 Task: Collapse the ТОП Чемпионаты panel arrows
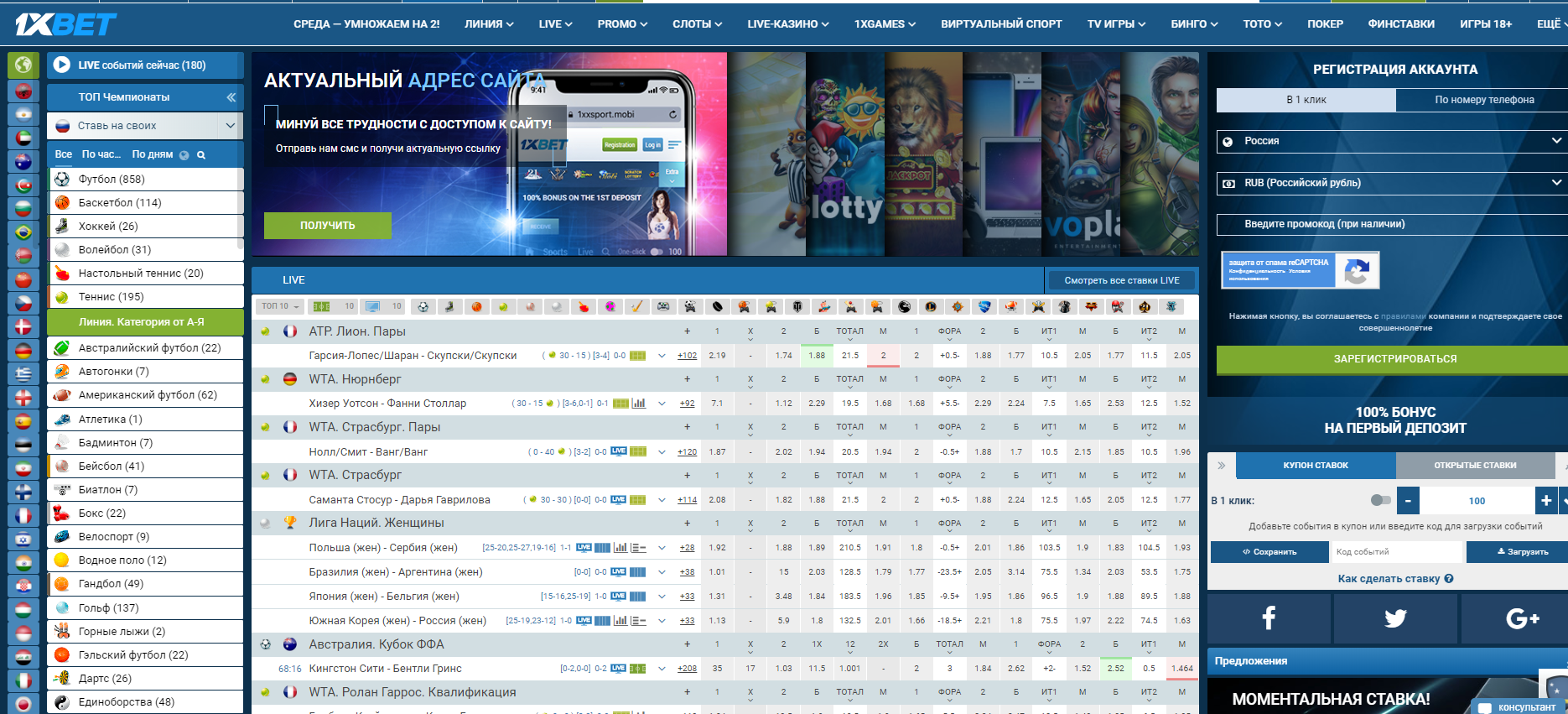231,97
